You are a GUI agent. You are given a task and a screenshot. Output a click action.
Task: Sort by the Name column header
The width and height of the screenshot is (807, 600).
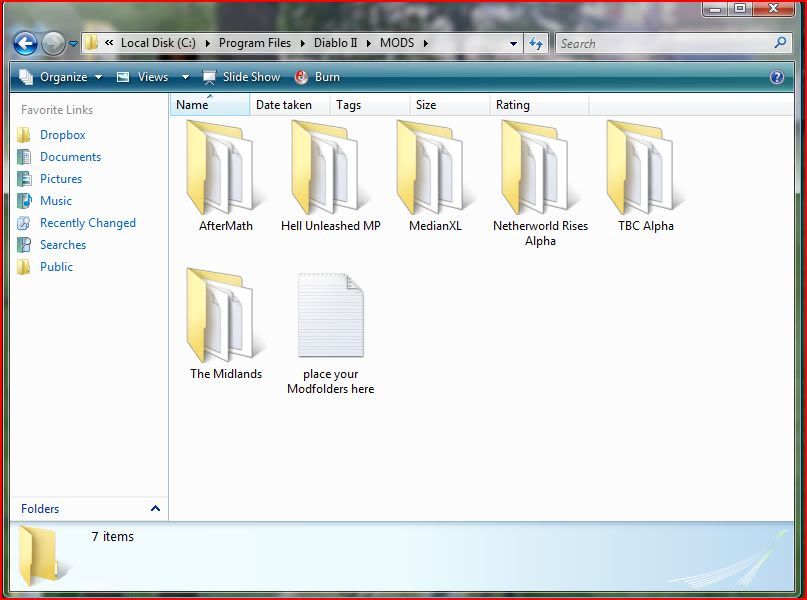click(x=209, y=105)
